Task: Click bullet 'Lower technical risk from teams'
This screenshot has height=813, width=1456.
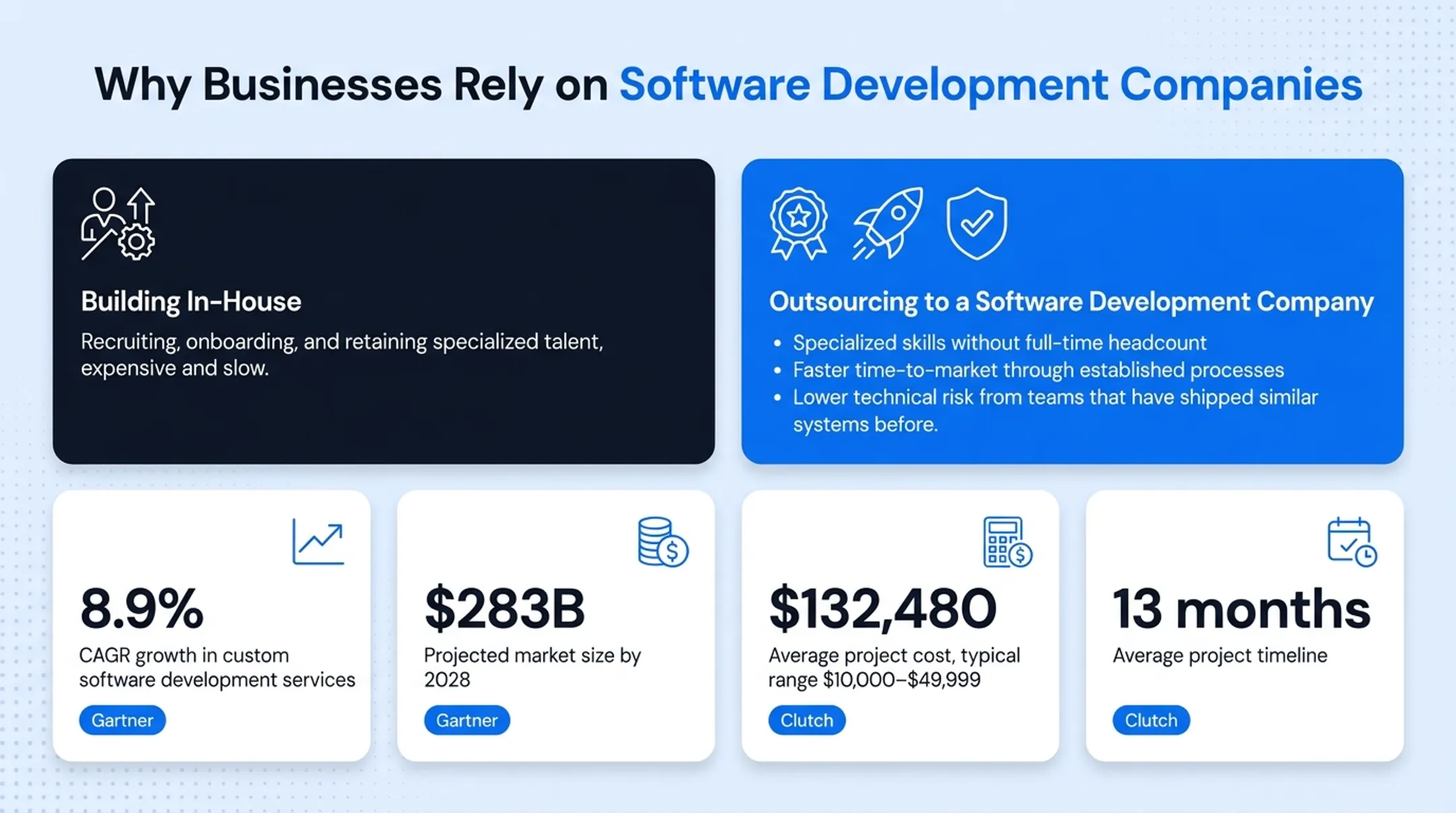Action: (x=1055, y=411)
